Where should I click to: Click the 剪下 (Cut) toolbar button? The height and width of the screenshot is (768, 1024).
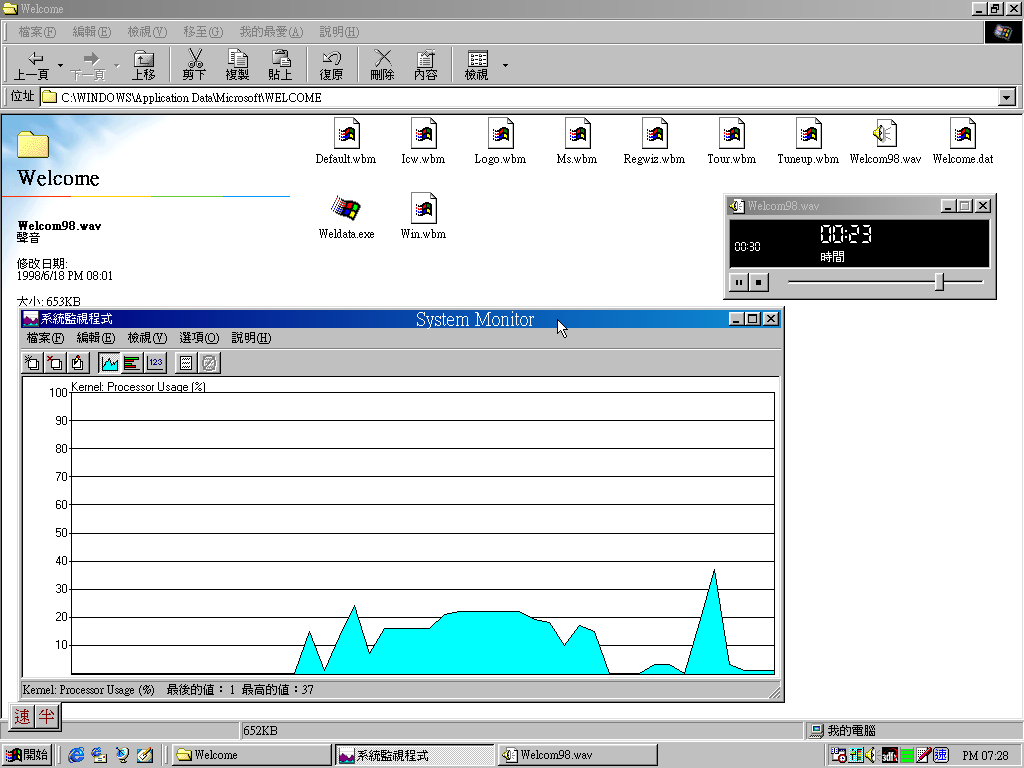click(x=194, y=63)
